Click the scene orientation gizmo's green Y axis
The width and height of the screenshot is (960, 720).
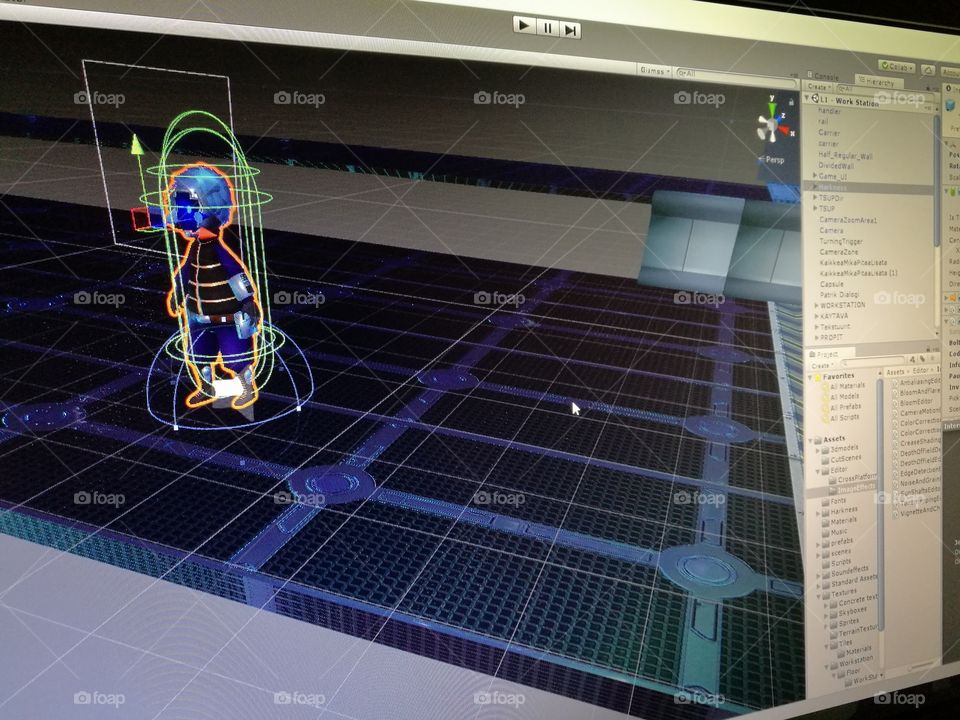tap(771, 108)
